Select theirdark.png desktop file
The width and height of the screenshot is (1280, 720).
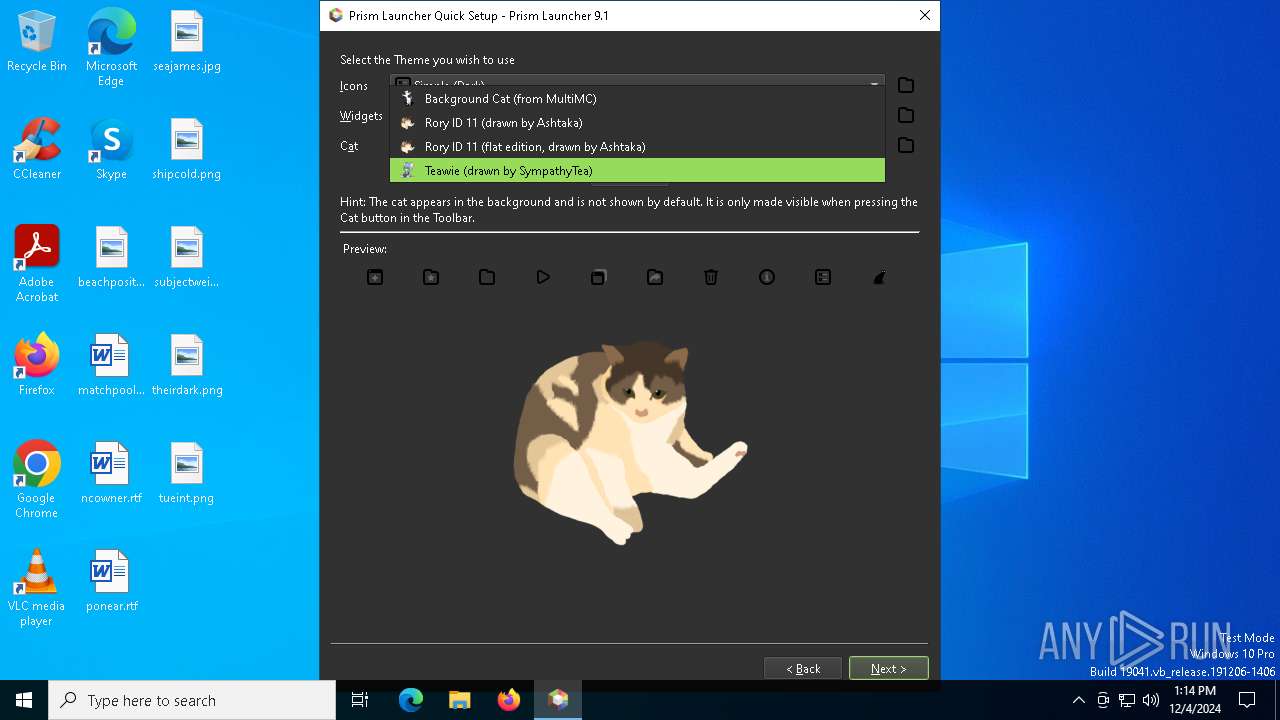tap(187, 365)
